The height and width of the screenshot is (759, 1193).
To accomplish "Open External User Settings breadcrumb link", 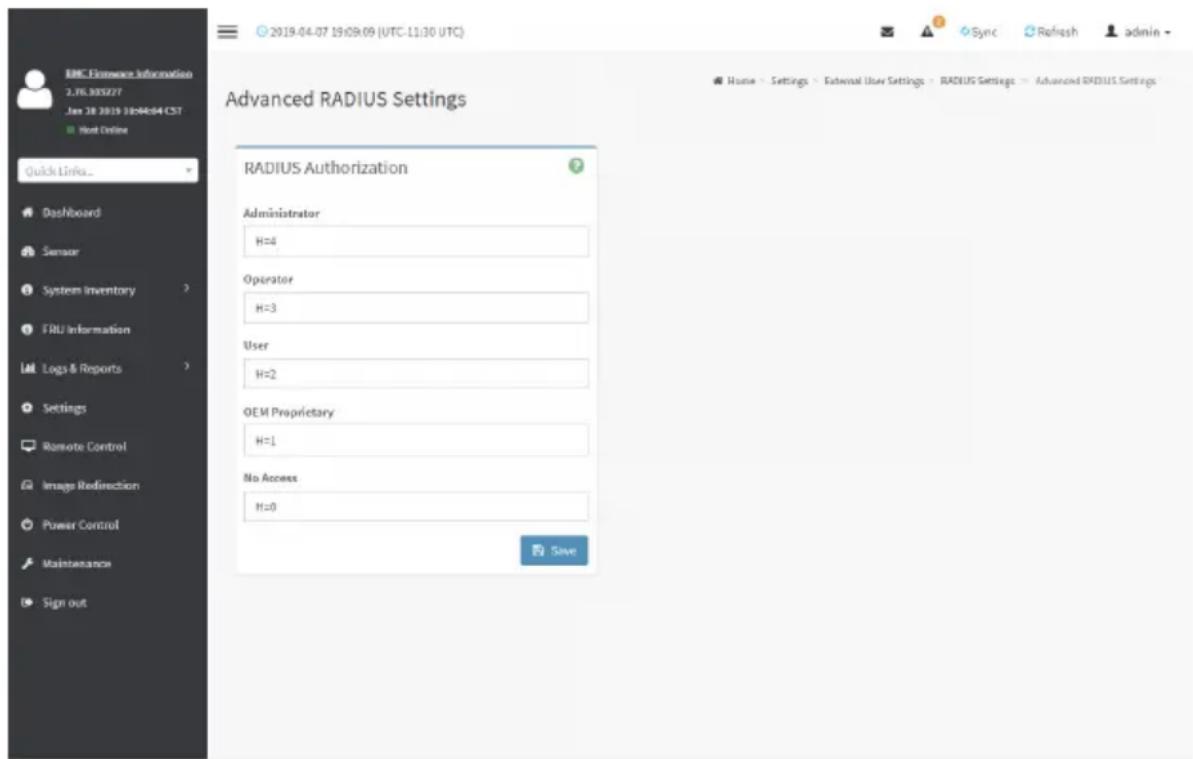I will (x=874, y=81).
